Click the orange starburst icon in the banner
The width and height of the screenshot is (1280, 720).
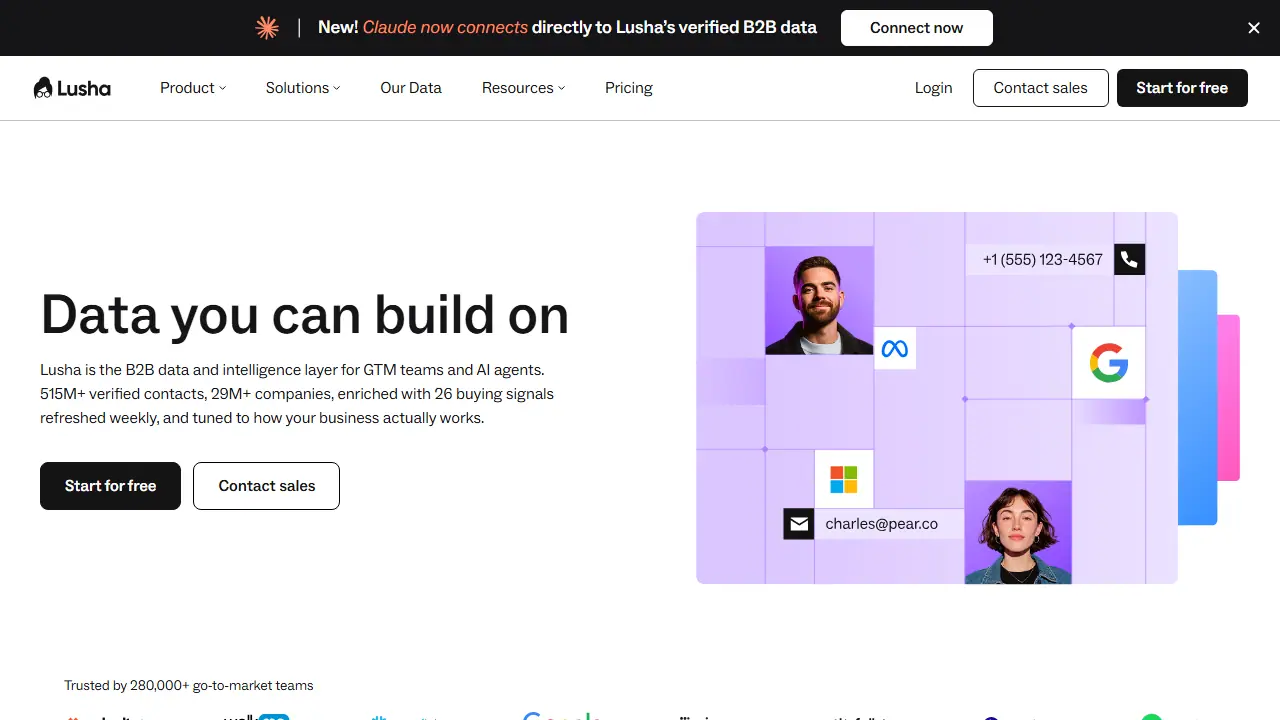point(267,28)
